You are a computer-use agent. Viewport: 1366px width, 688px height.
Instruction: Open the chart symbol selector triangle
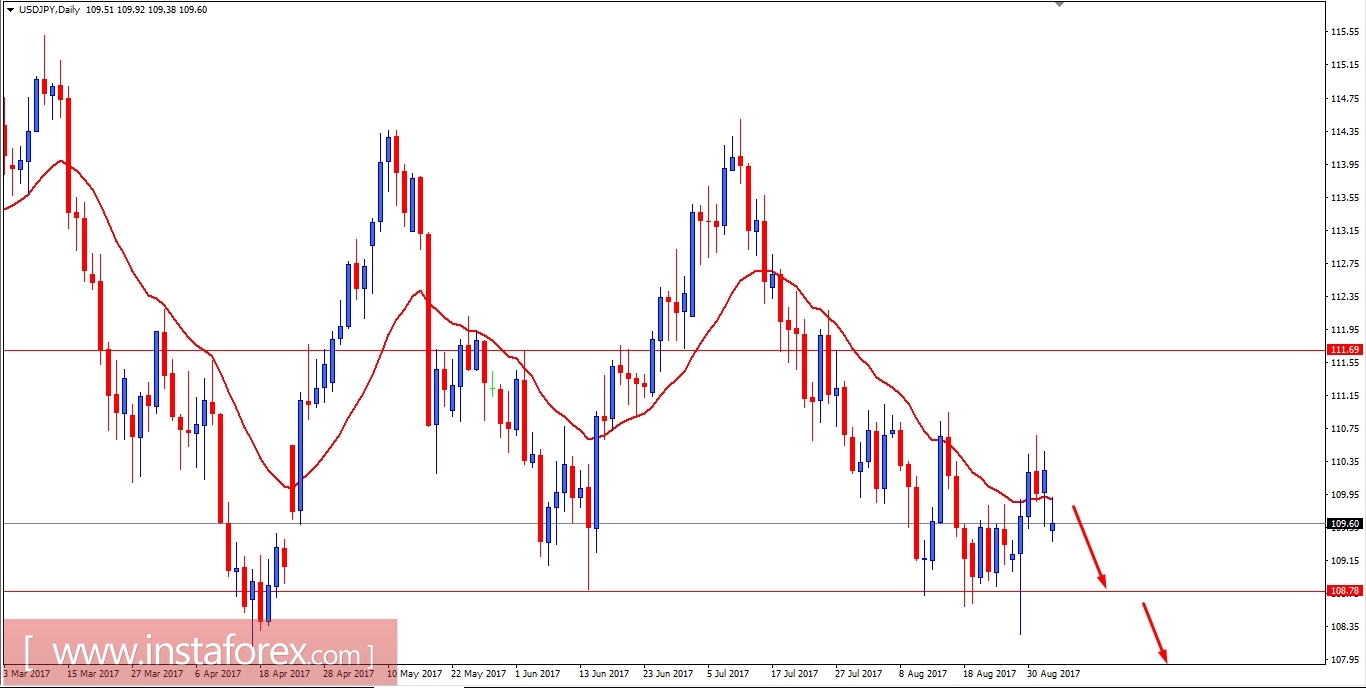11,11
